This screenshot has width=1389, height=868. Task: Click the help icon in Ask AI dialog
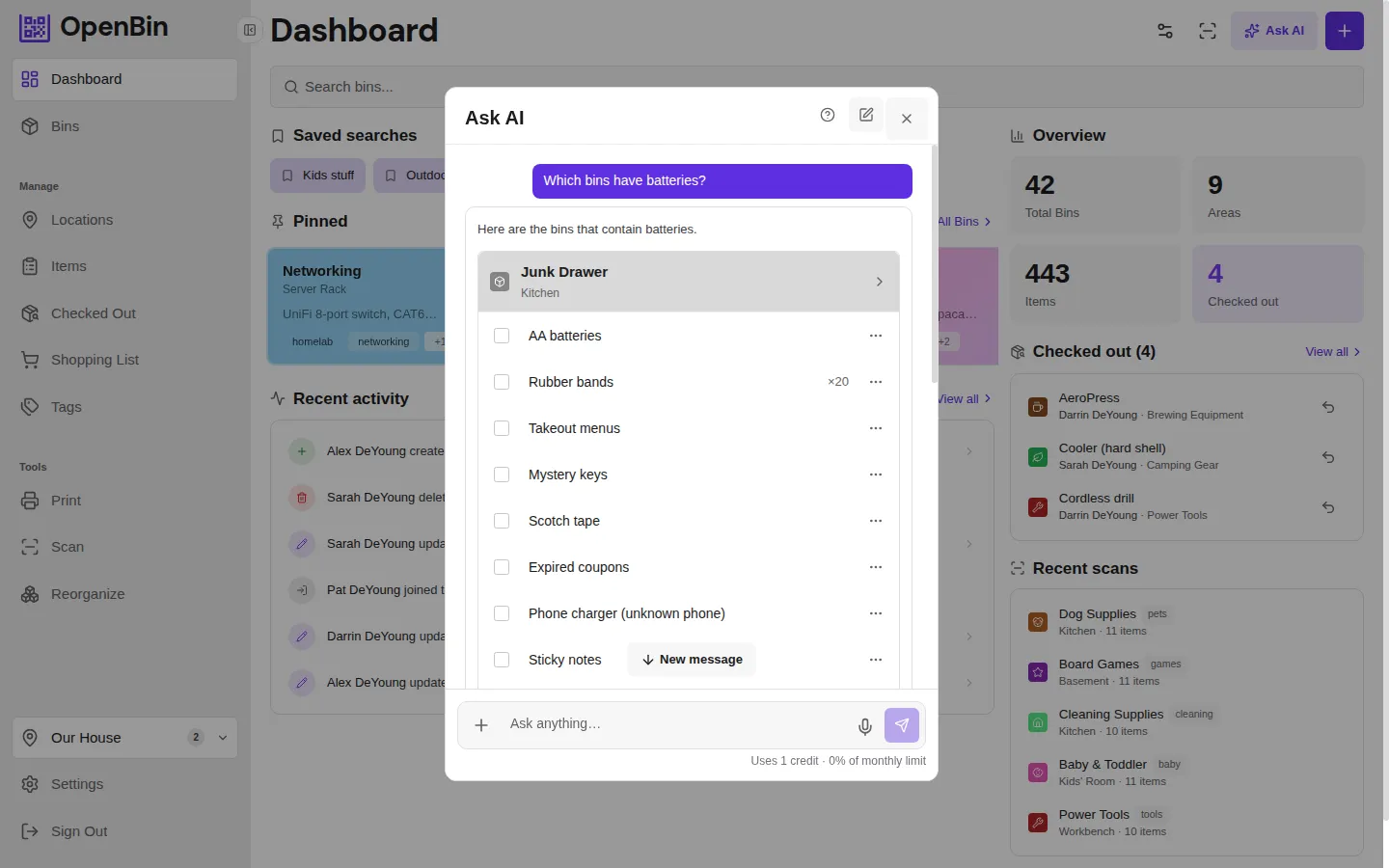[x=828, y=115]
